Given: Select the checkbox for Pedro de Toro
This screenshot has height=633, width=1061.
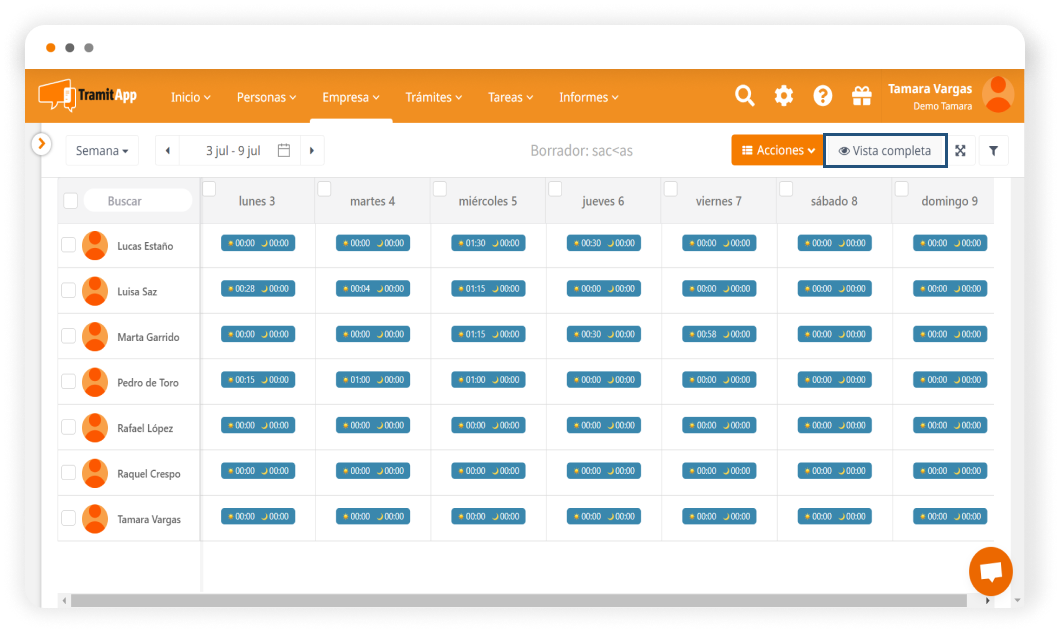Looking at the screenshot, I should [69, 382].
